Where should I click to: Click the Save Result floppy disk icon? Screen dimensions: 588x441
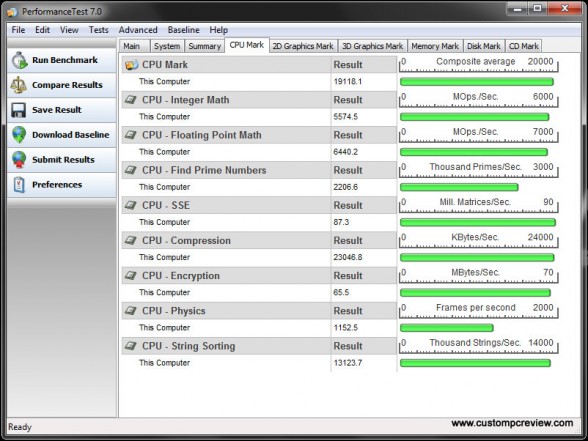coord(18,110)
